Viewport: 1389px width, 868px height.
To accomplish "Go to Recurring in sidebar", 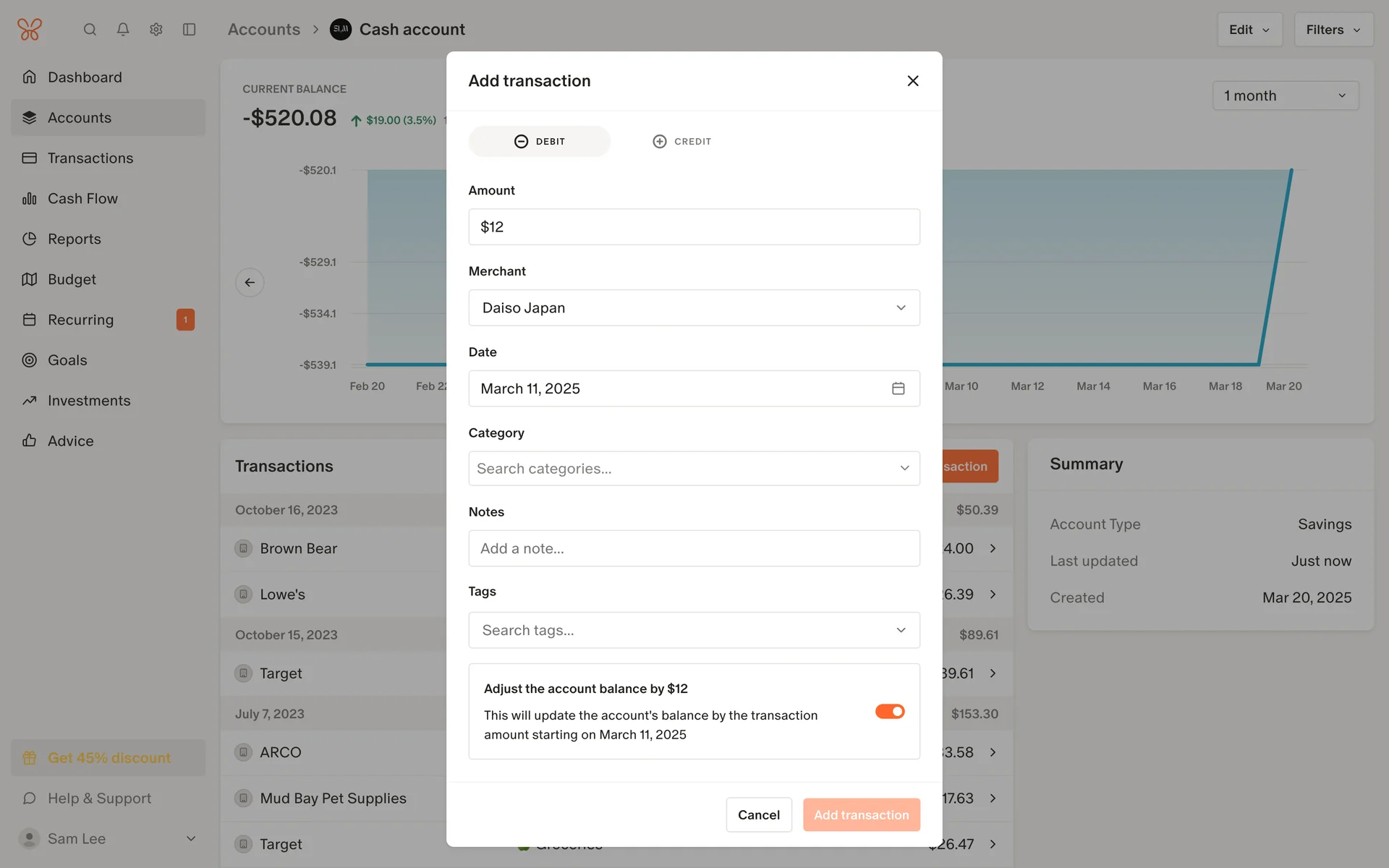I will pyautogui.click(x=80, y=320).
